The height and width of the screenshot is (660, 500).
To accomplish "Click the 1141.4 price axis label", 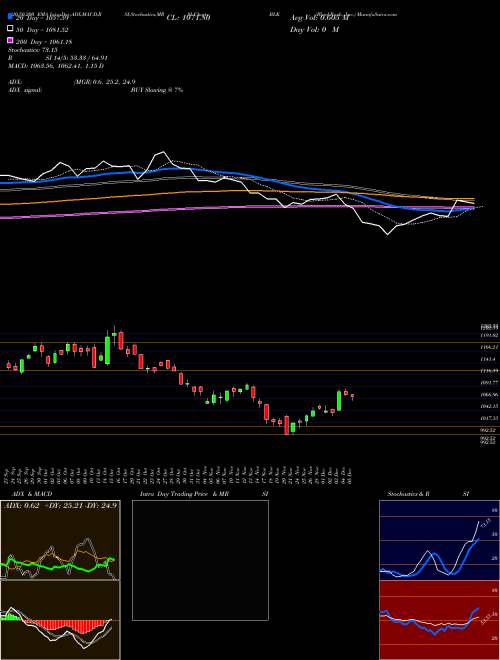I will (490, 359).
